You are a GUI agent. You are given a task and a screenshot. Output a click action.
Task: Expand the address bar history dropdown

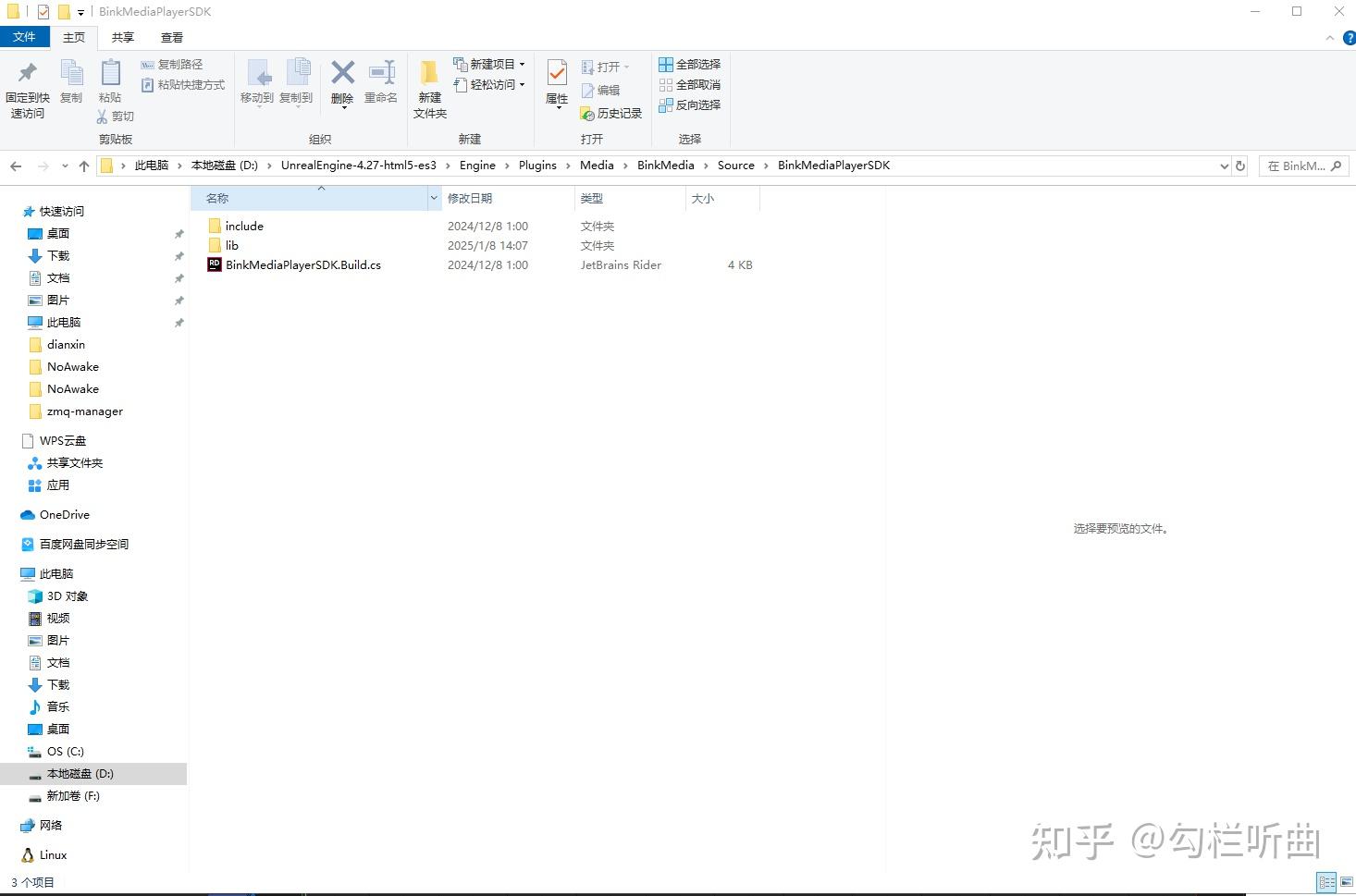pos(1225,166)
